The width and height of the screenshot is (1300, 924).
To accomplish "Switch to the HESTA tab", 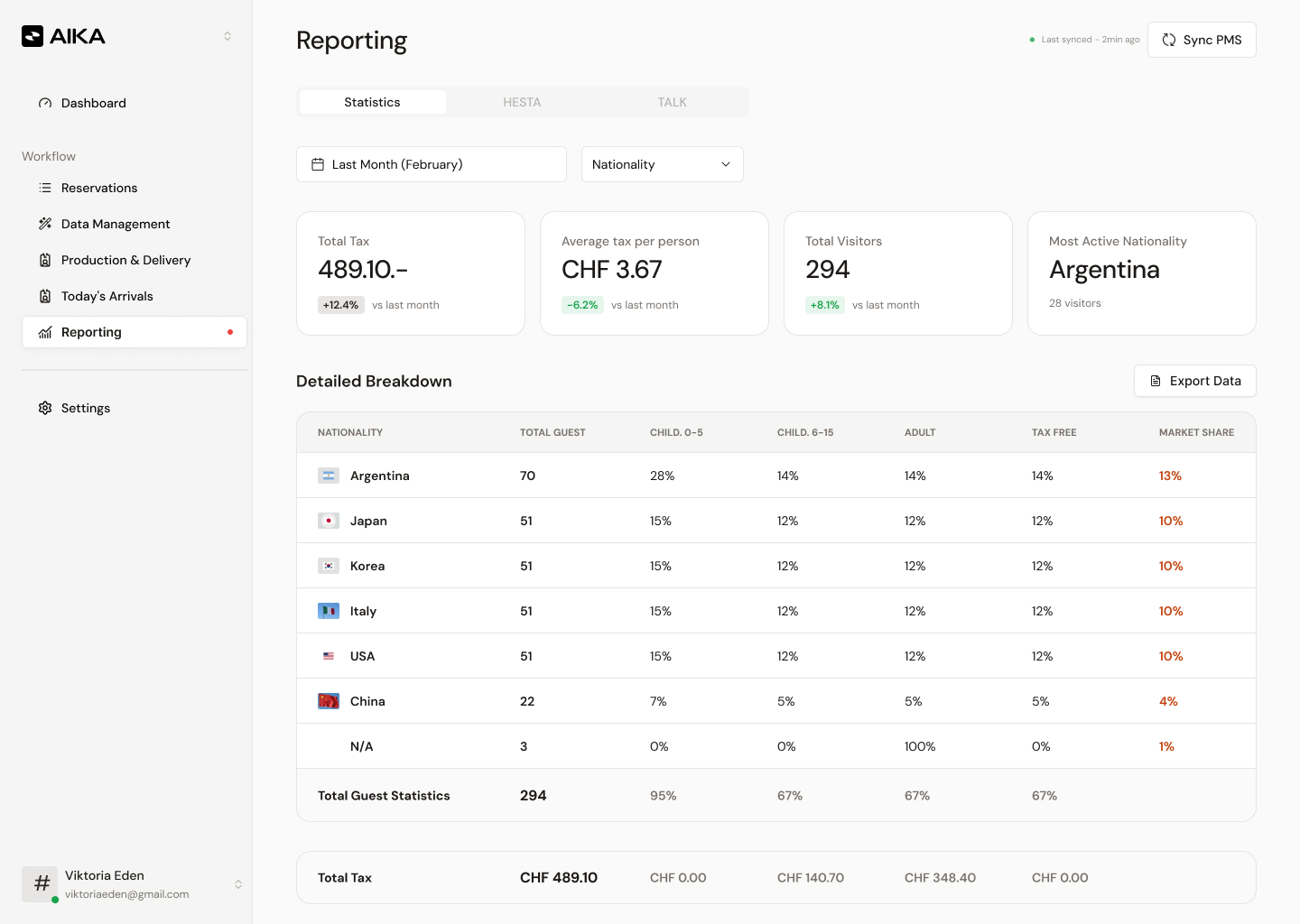I will pyautogui.click(x=522, y=102).
